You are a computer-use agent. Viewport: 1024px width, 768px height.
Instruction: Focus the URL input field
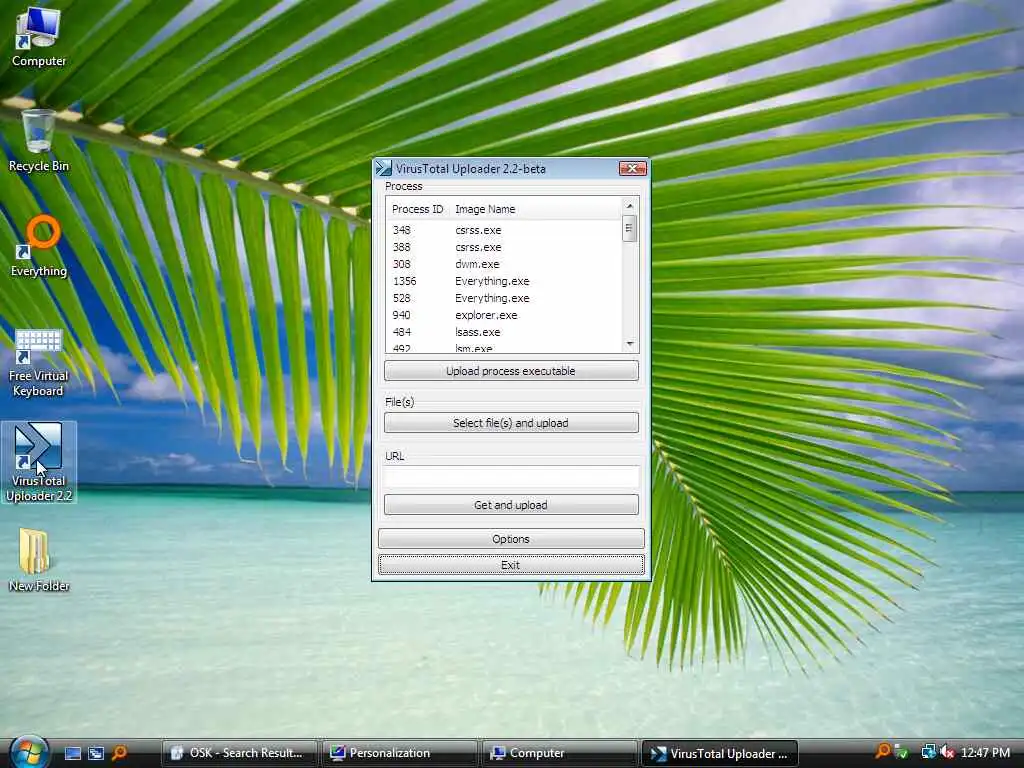[x=511, y=477]
